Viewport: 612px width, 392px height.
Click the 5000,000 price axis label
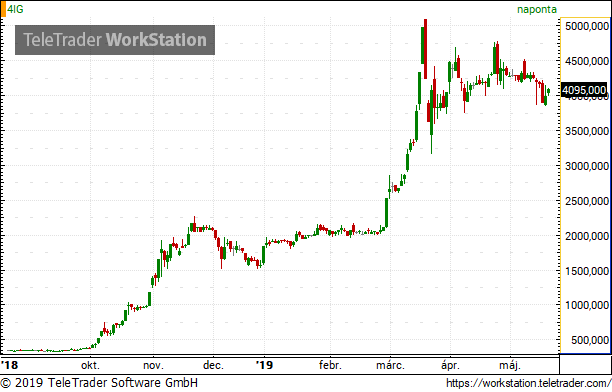pyautogui.click(x=587, y=26)
